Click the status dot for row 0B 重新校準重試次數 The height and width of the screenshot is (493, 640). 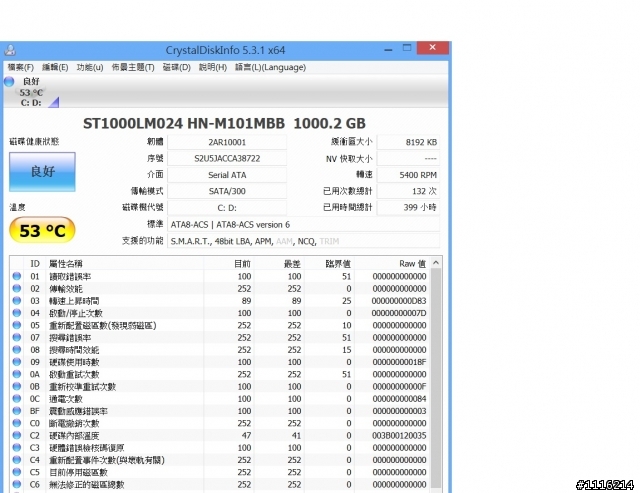(x=17, y=386)
